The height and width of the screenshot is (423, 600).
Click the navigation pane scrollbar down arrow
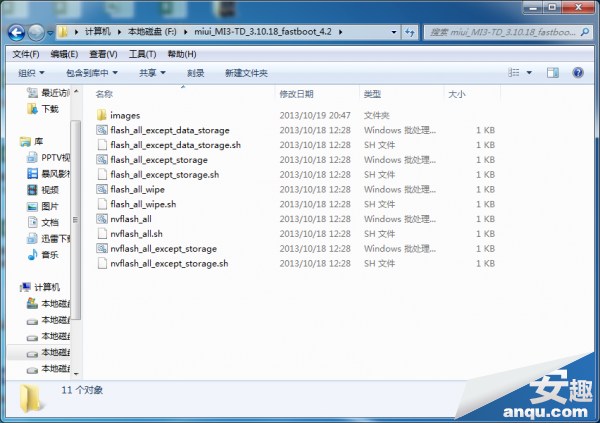pos(76,374)
